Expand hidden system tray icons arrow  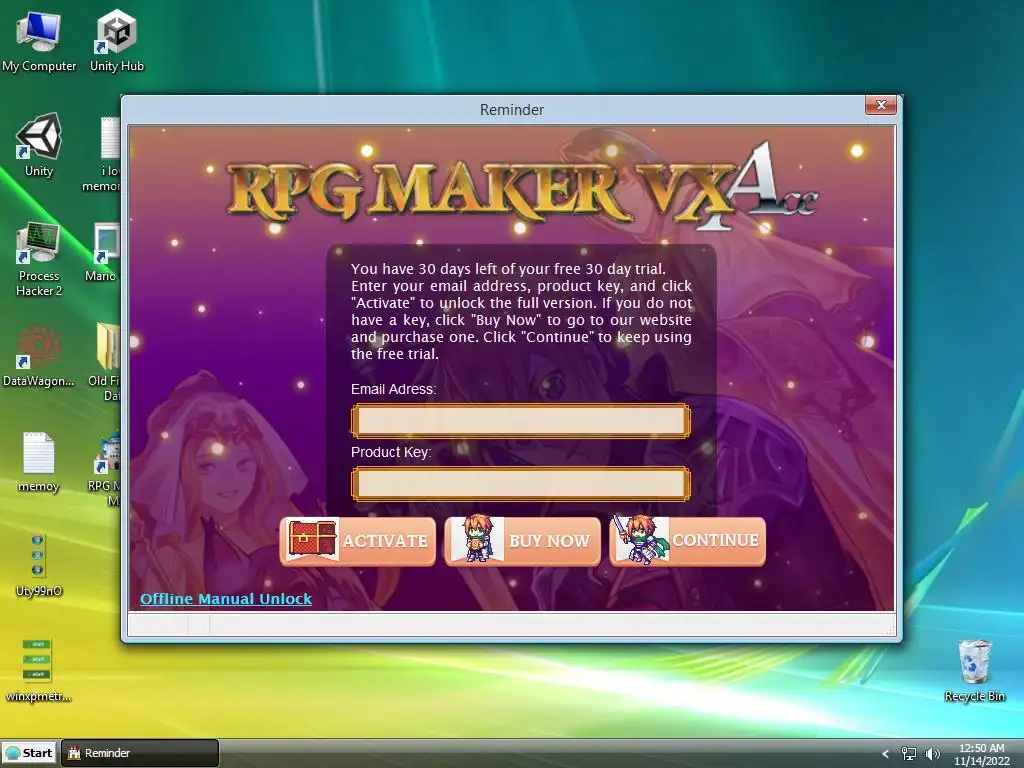[x=885, y=754]
